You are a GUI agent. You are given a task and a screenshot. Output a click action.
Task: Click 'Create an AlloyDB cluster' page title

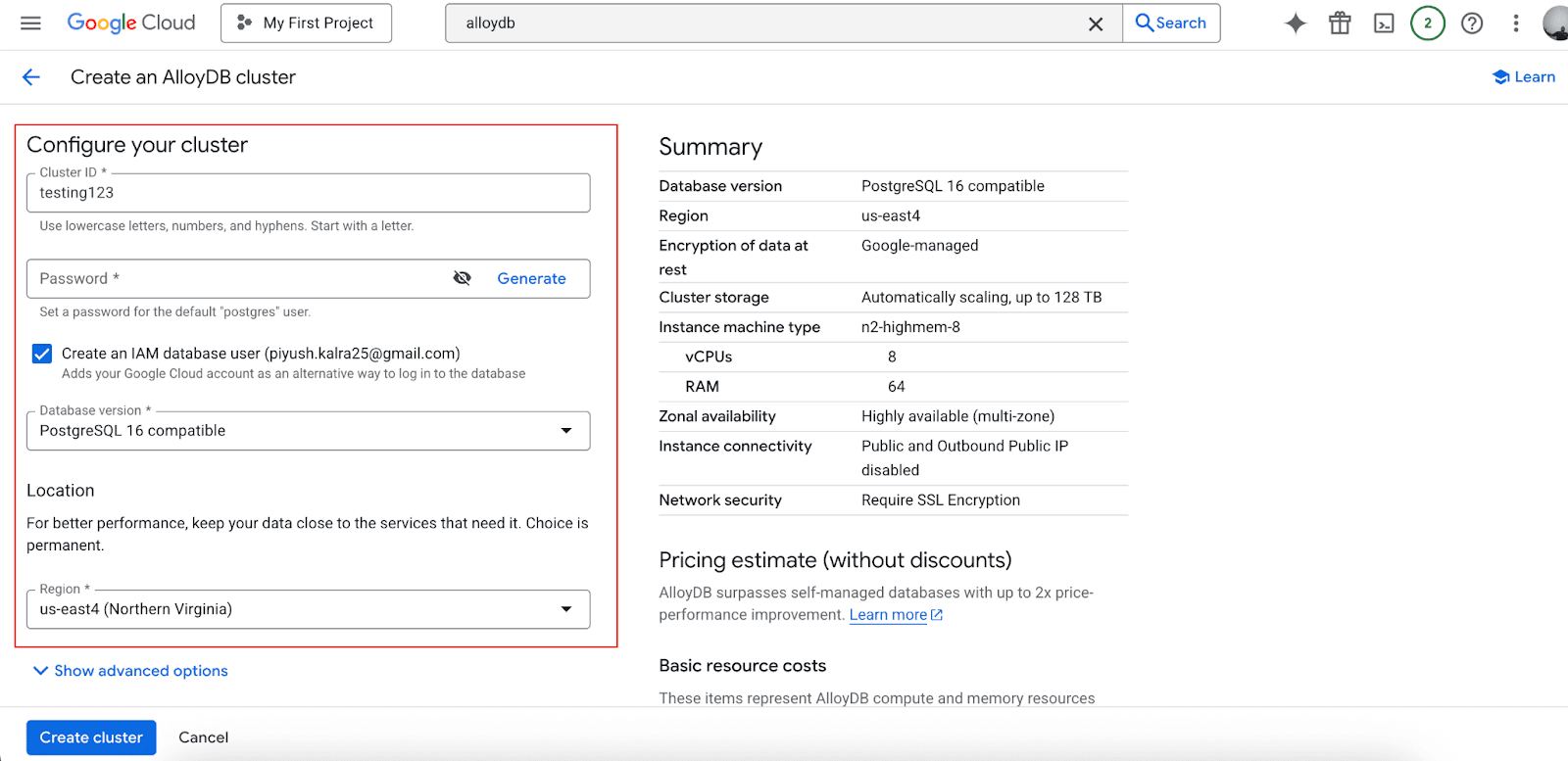point(183,77)
